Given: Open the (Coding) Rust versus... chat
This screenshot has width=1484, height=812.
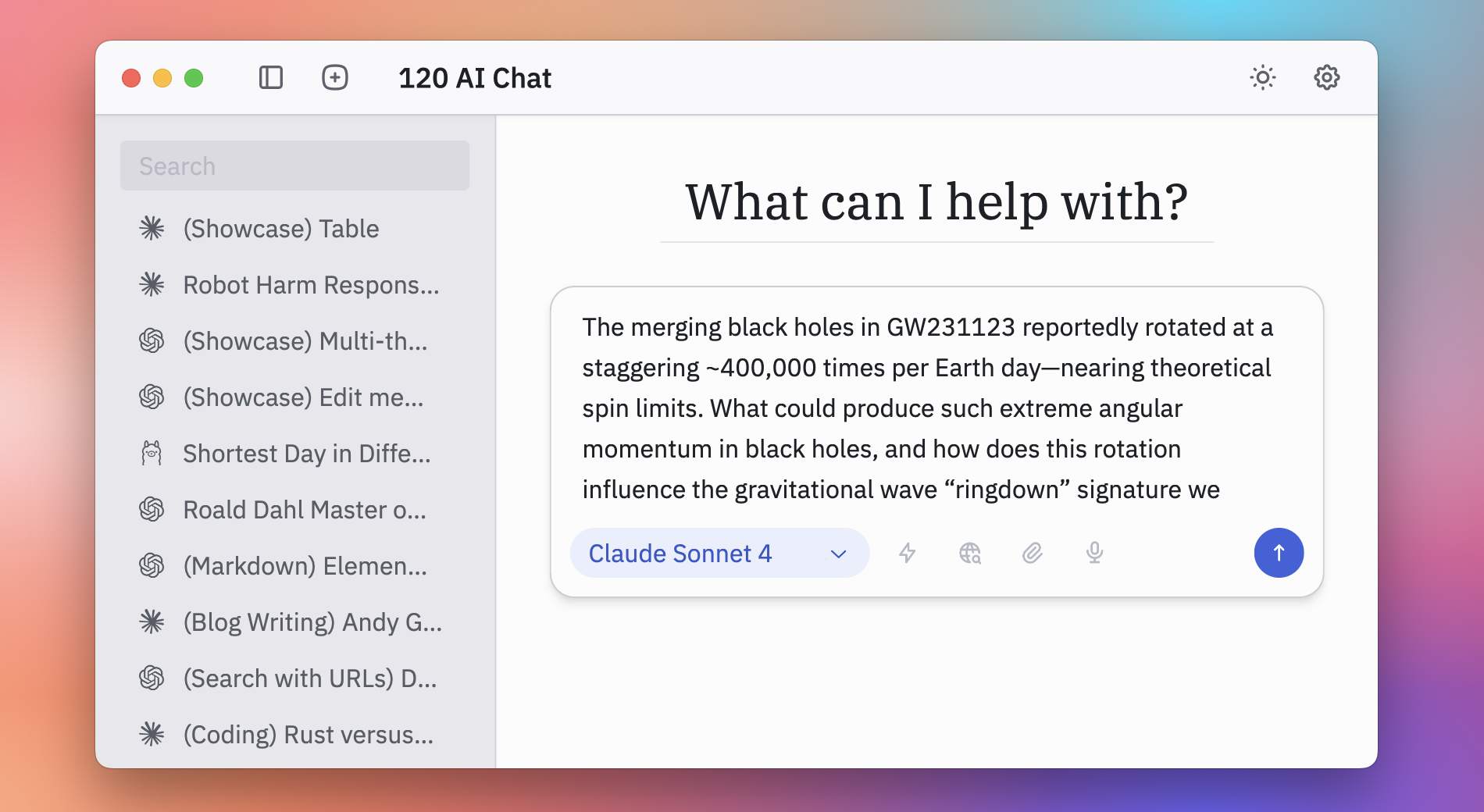Looking at the screenshot, I should pos(308,735).
